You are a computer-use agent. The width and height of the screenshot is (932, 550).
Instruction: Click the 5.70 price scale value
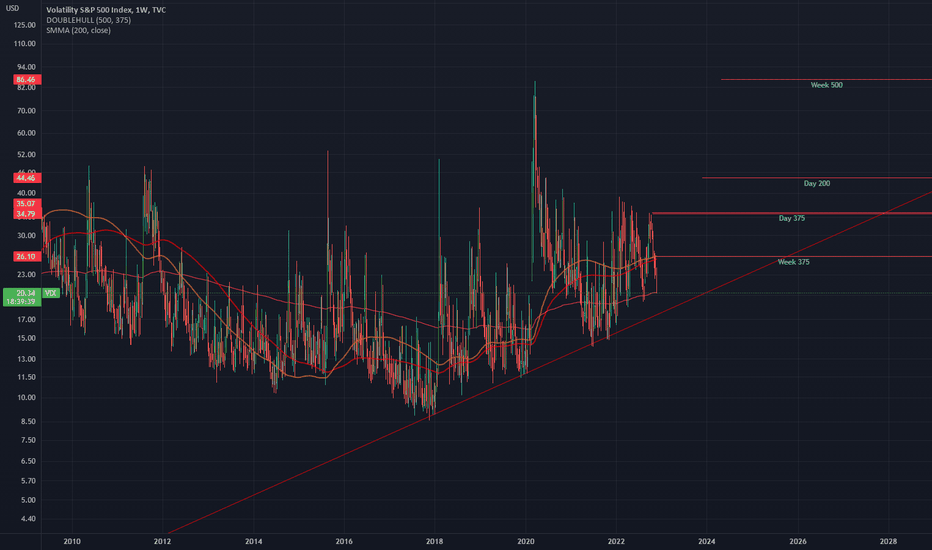click(x=28, y=481)
